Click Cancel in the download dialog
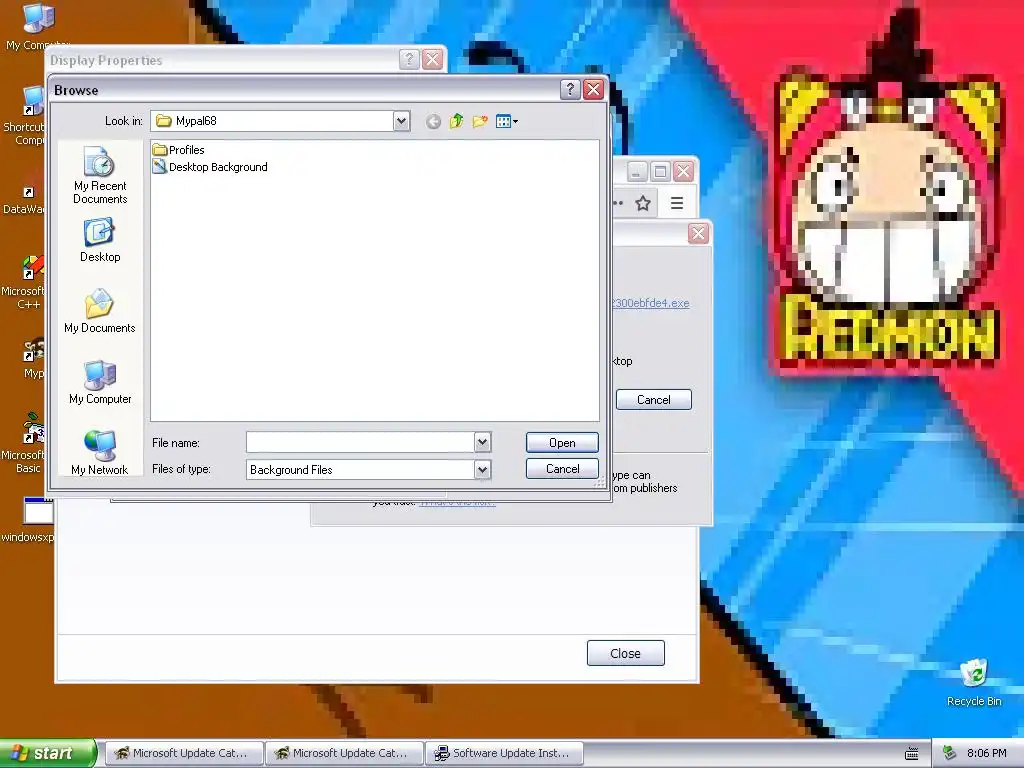Viewport: 1024px width, 768px height. coord(653,400)
